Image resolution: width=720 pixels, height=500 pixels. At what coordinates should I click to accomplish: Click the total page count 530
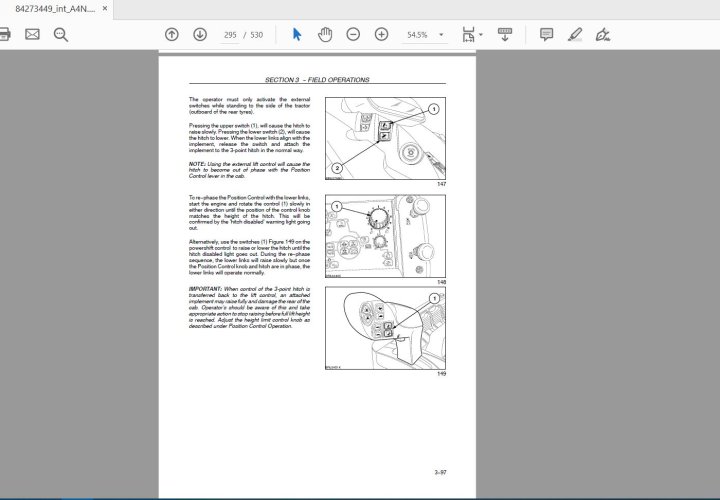(257, 35)
